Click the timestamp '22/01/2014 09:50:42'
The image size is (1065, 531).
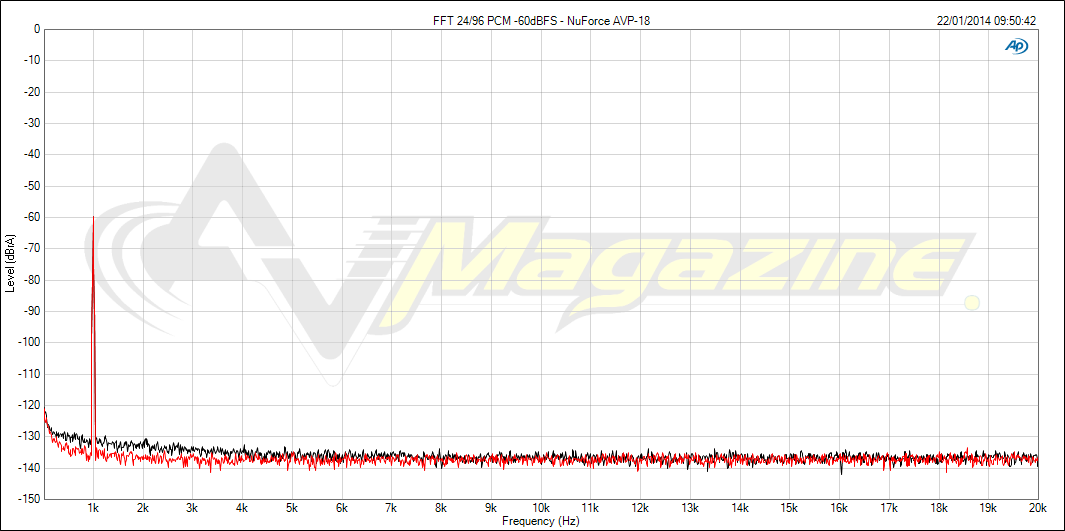tap(986, 21)
